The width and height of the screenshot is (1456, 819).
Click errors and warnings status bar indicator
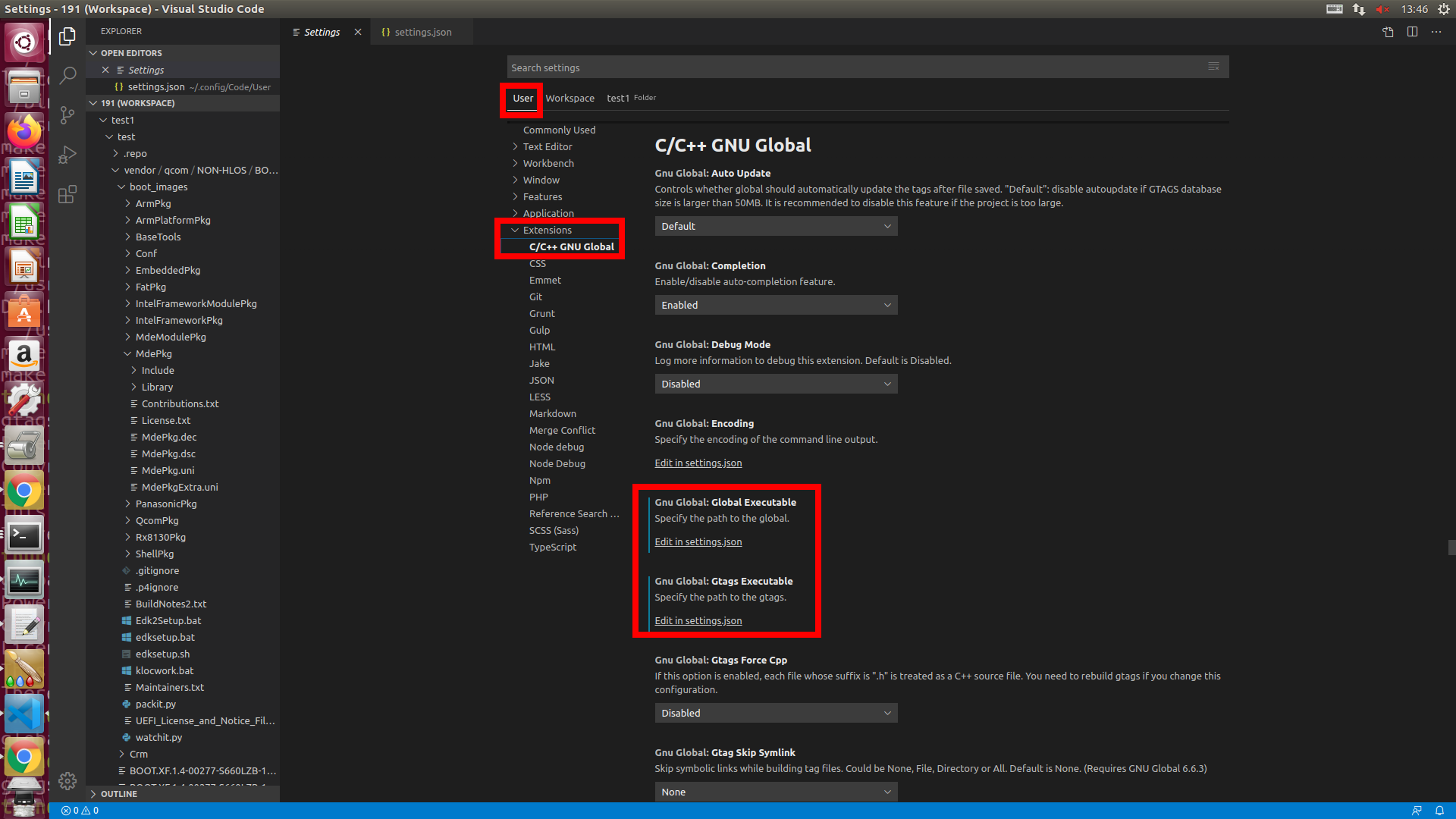pyautogui.click(x=80, y=810)
